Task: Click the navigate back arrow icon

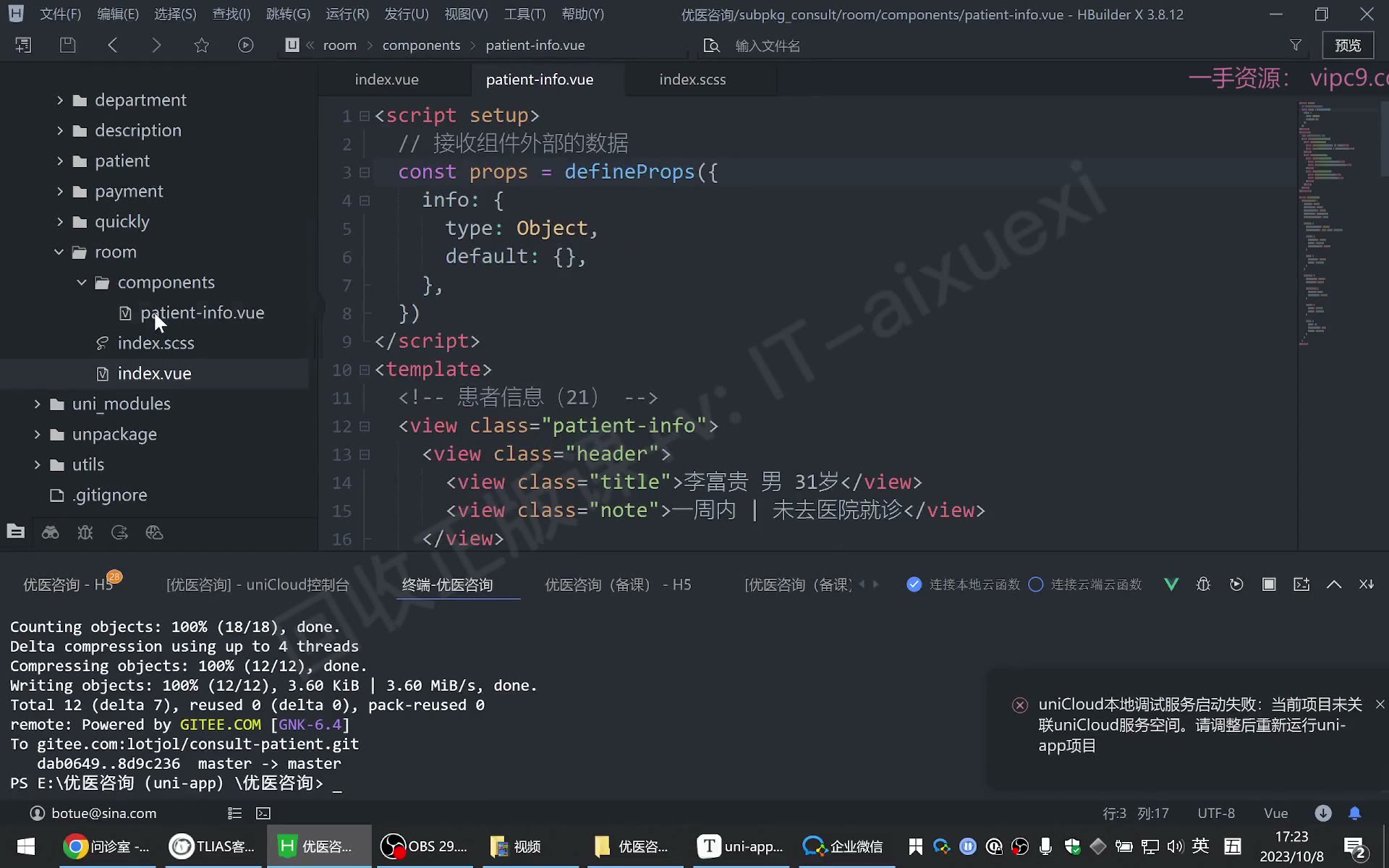Action: [112, 45]
